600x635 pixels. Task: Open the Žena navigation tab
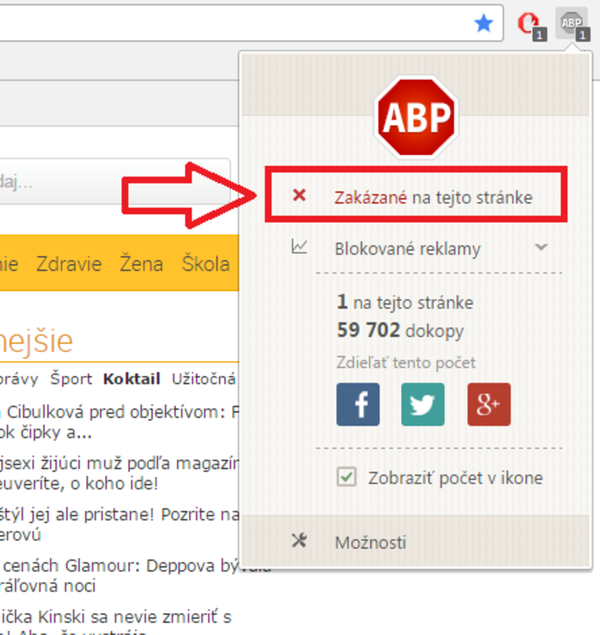[141, 262]
